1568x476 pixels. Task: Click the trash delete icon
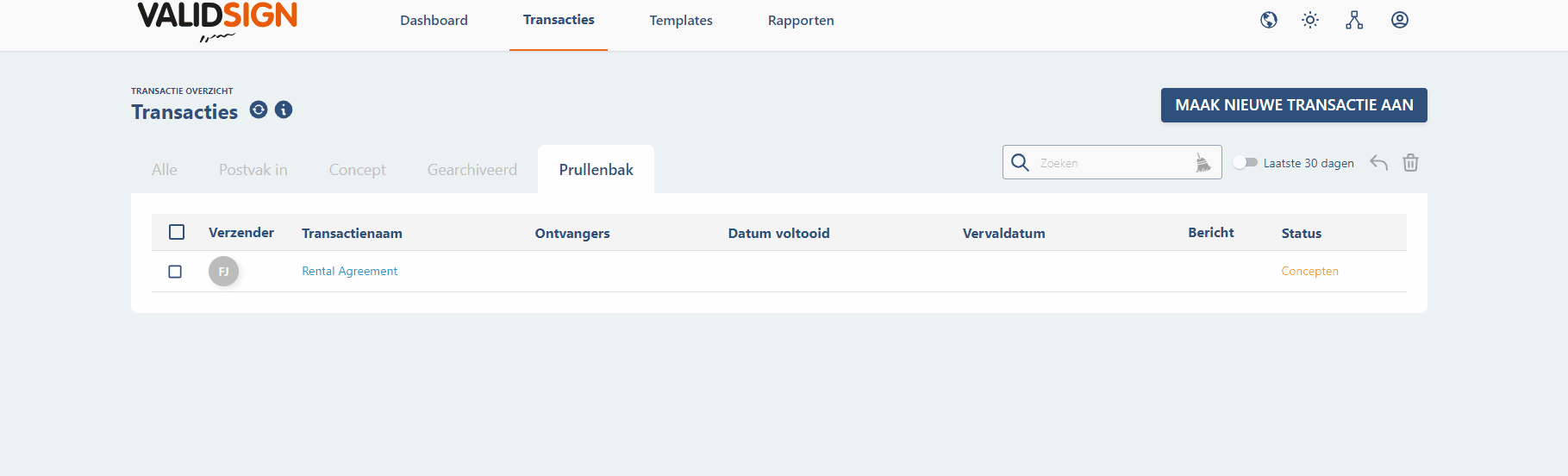click(x=1410, y=162)
